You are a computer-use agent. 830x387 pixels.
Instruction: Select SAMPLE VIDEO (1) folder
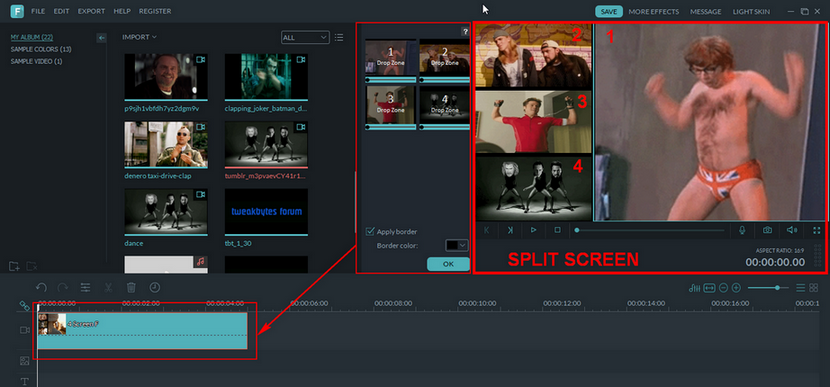click(36, 61)
